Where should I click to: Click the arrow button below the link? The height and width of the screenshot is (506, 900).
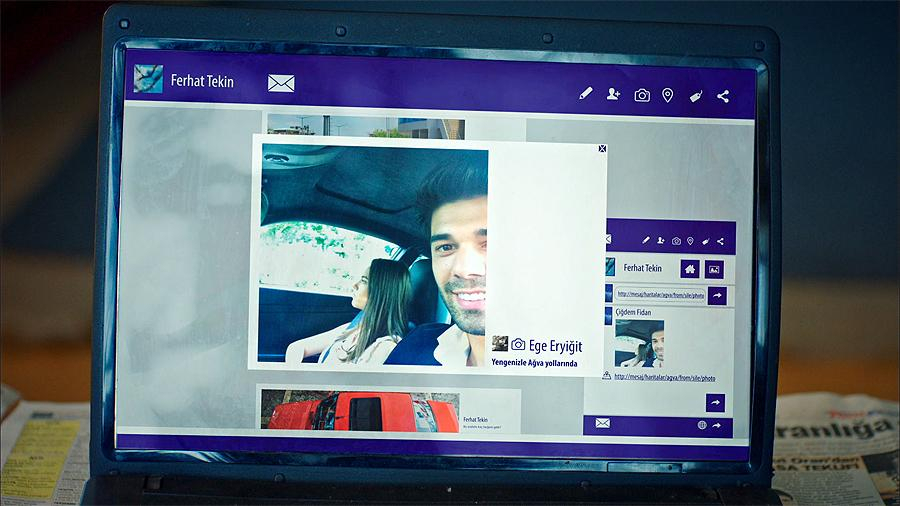[x=715, y=403]
